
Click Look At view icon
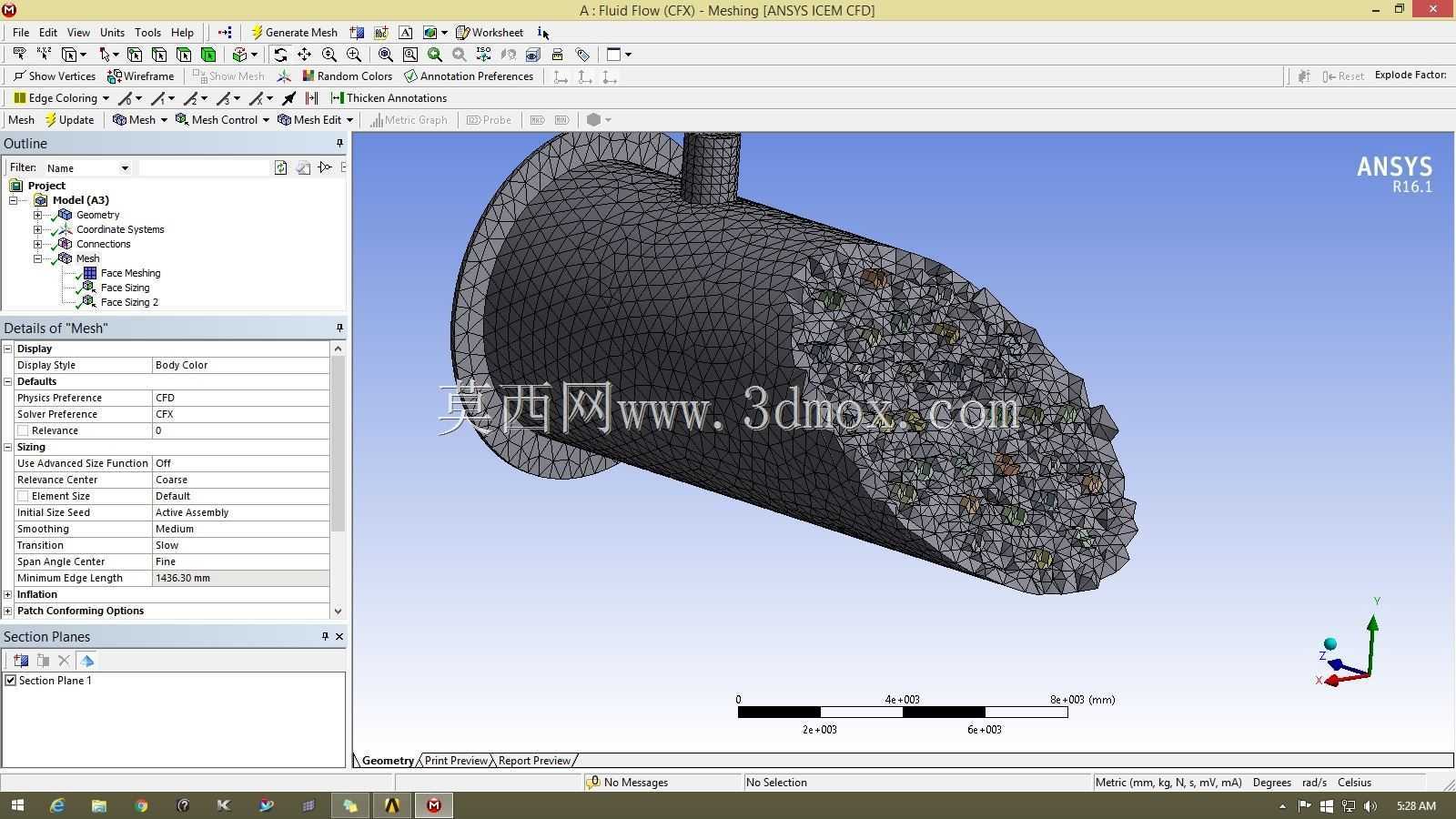(509, 55)
